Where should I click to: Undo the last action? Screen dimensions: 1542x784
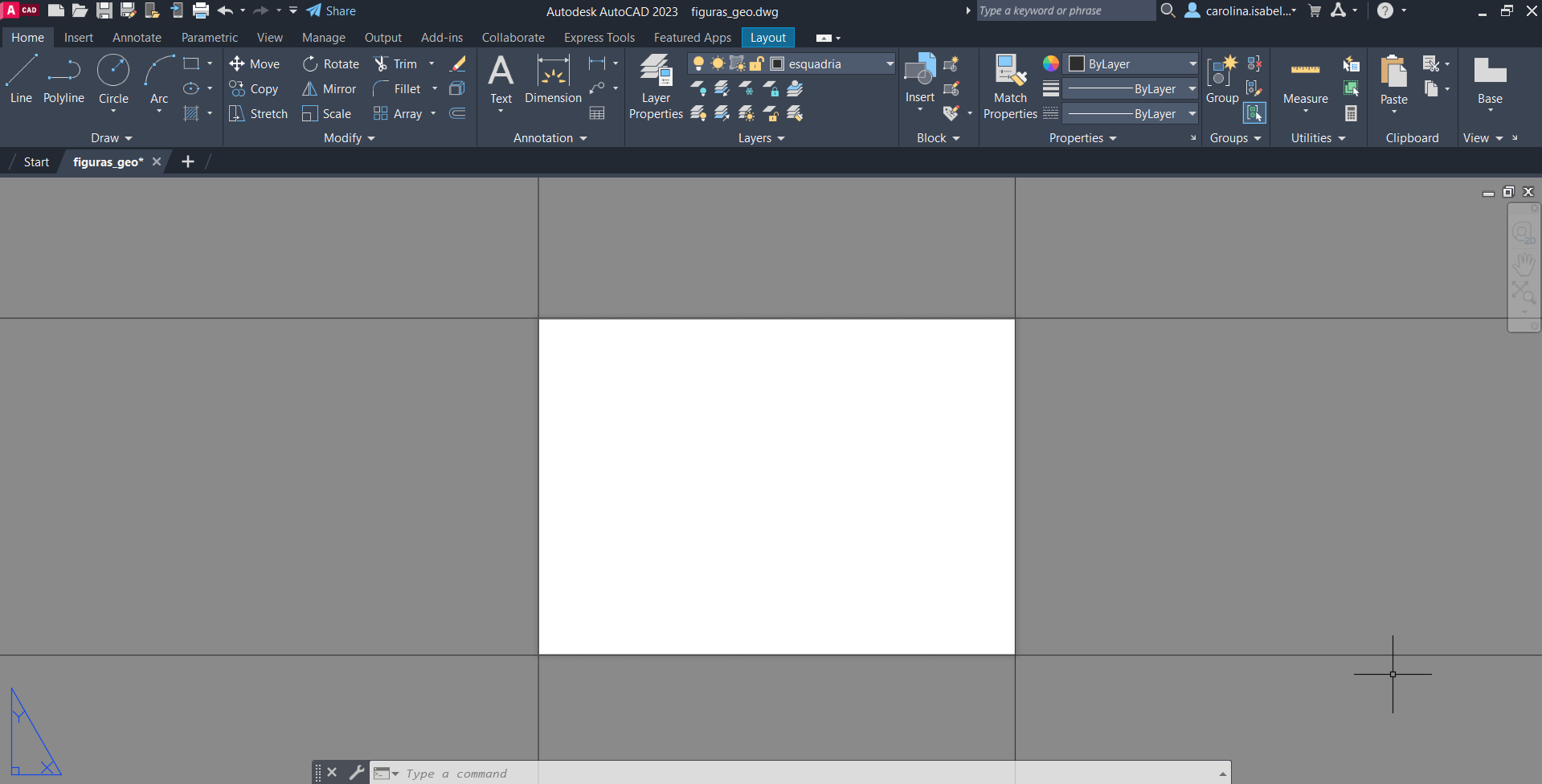coord(225,11)
